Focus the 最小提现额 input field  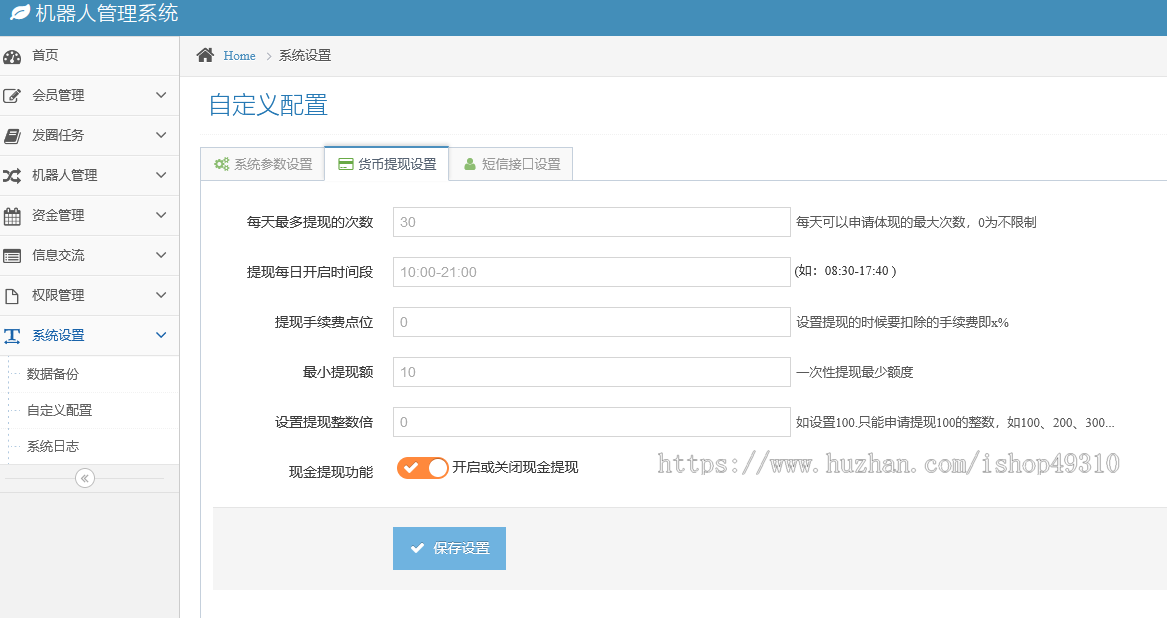pyautogui.click(x=592, y=372)
